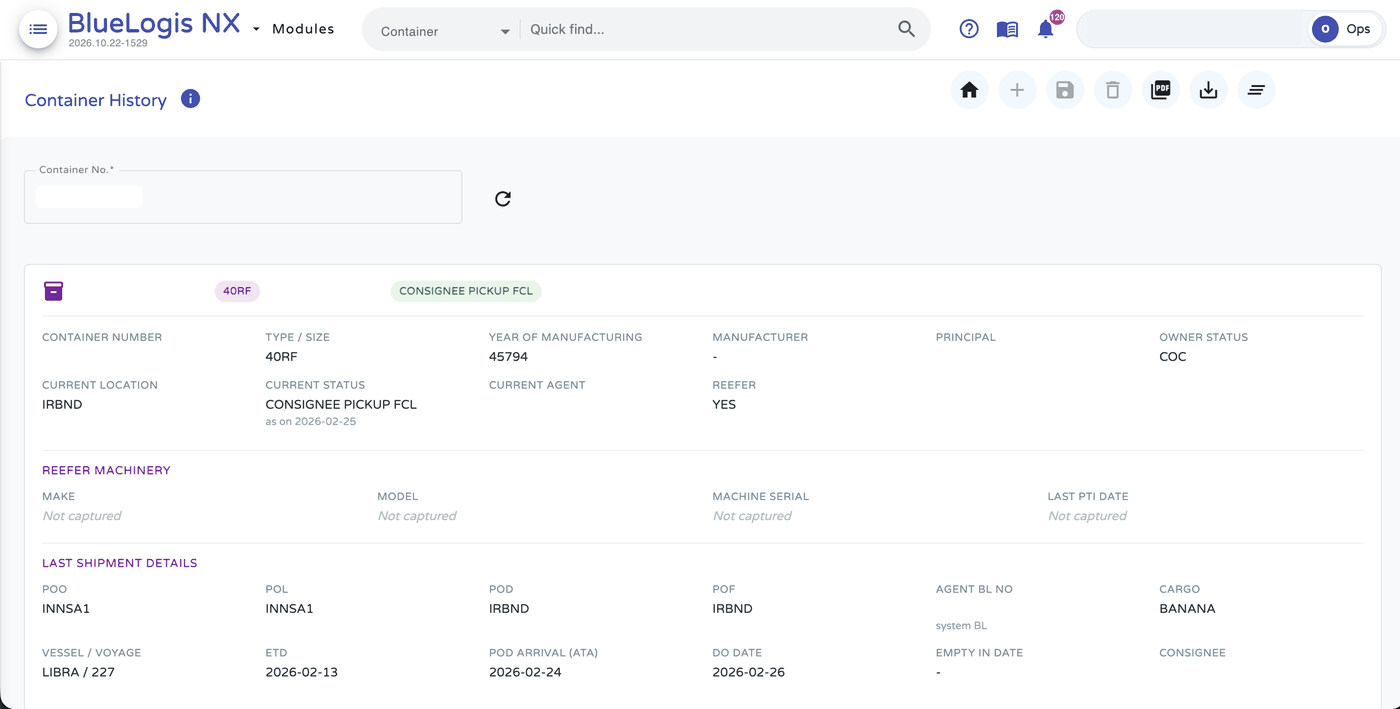
Task: Click the 40RF type chip
Action: point(237,291)
